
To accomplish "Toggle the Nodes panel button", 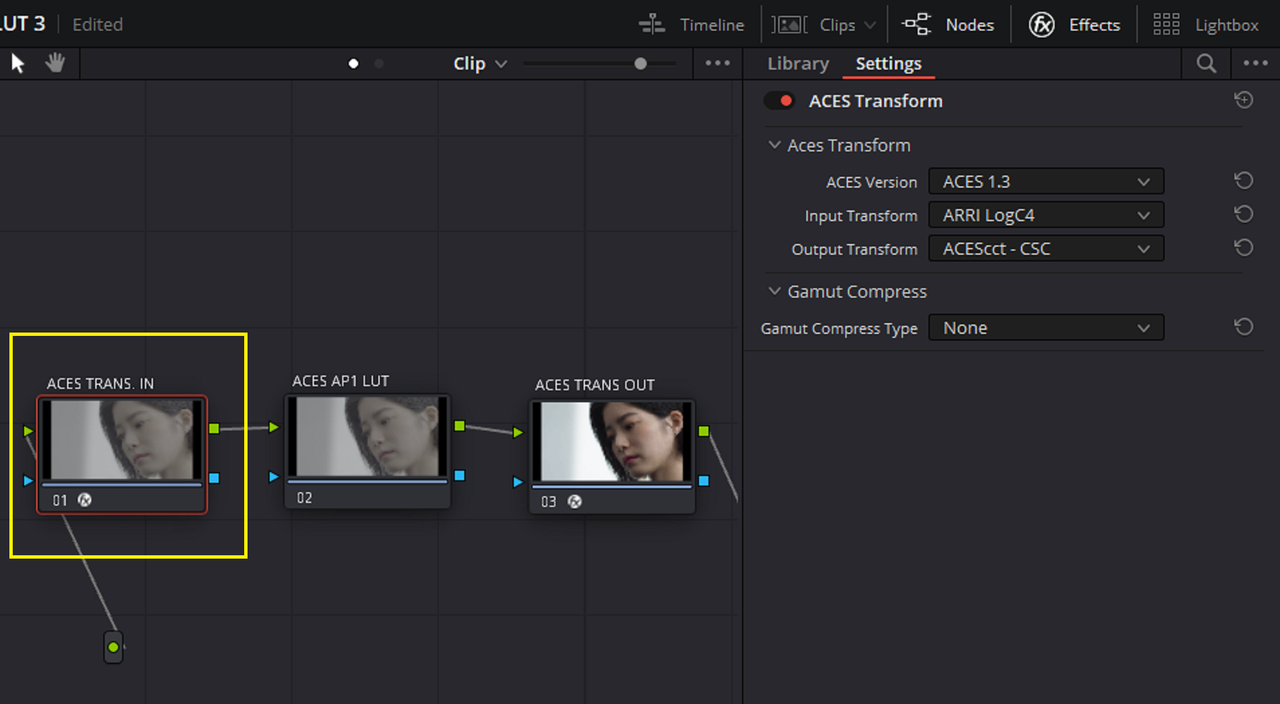I will coord(948,25).
